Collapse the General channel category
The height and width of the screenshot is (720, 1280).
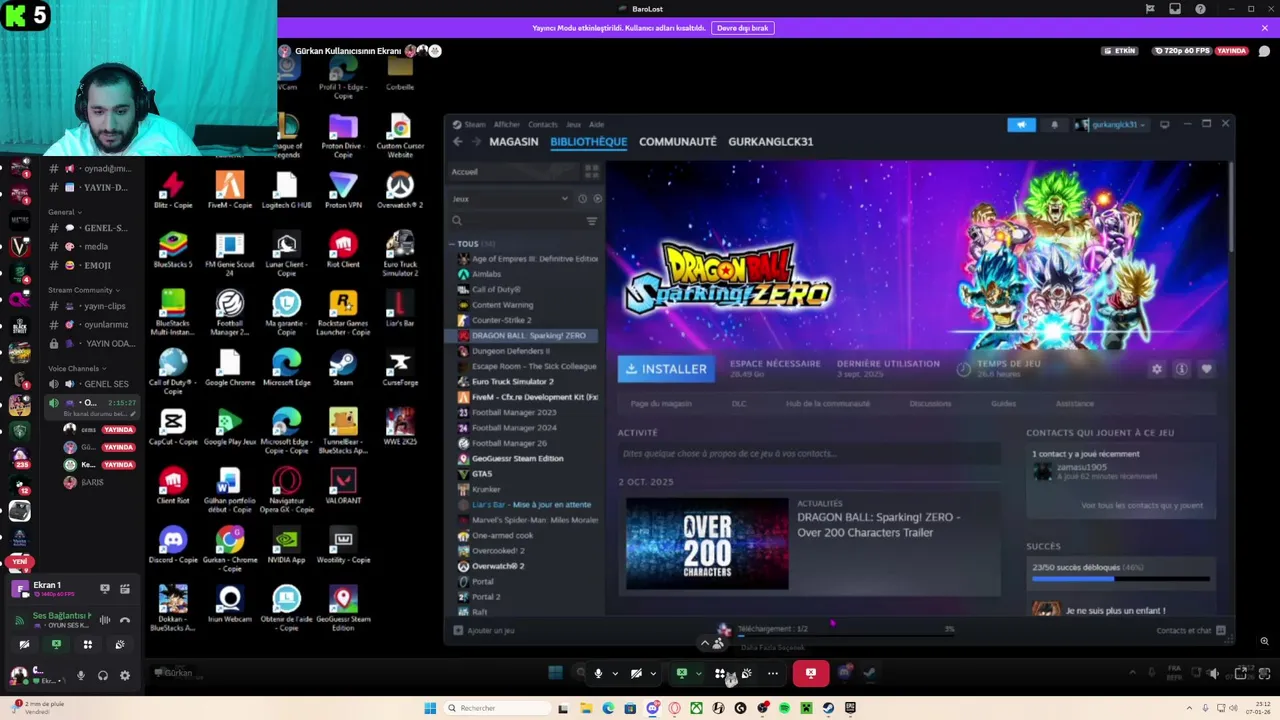click(64, 212)
